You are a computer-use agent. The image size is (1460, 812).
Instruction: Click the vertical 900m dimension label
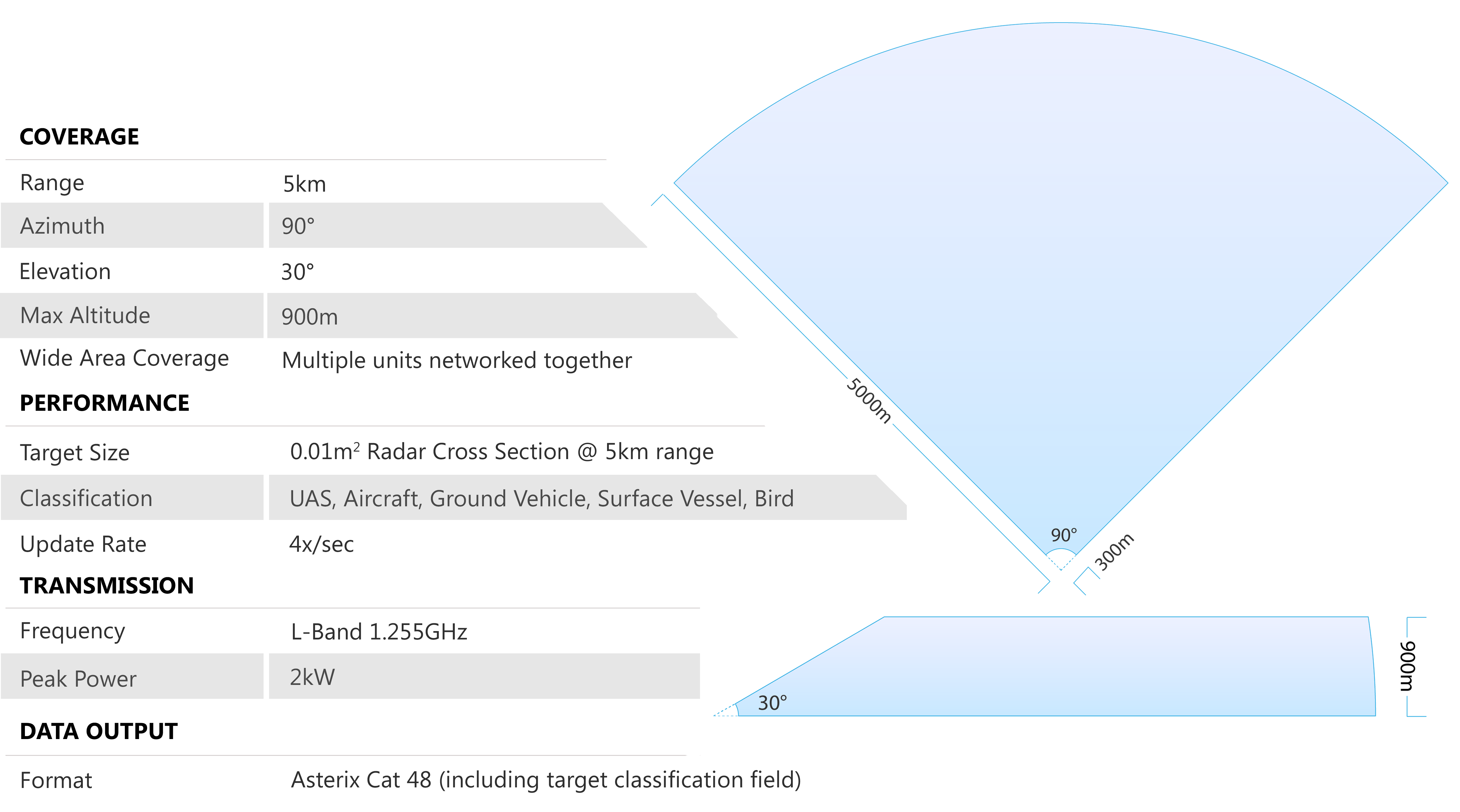pos(1408,666)
